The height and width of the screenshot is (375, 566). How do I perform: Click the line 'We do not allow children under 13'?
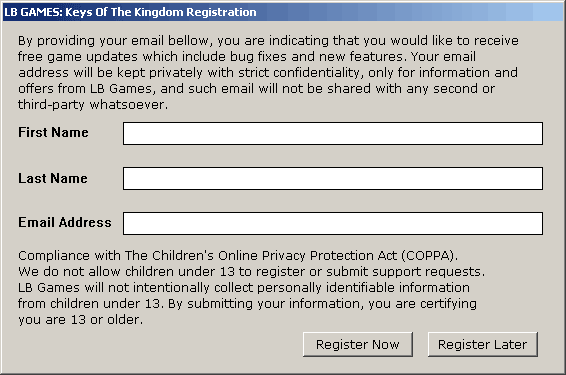252,271
